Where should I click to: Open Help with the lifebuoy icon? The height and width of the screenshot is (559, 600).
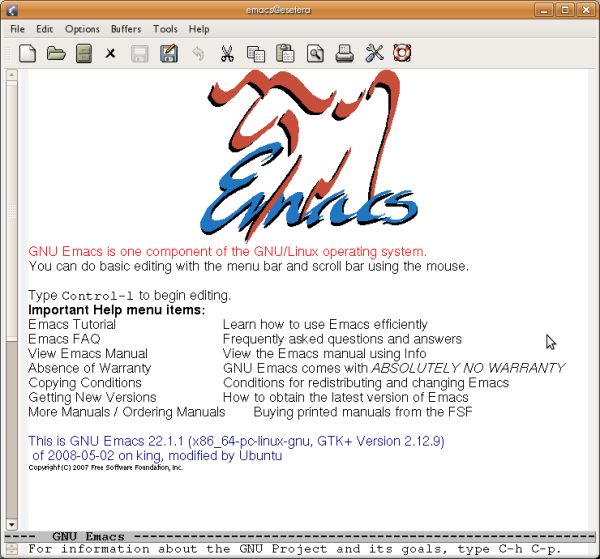pyautogui.click(x=402, y=53)
